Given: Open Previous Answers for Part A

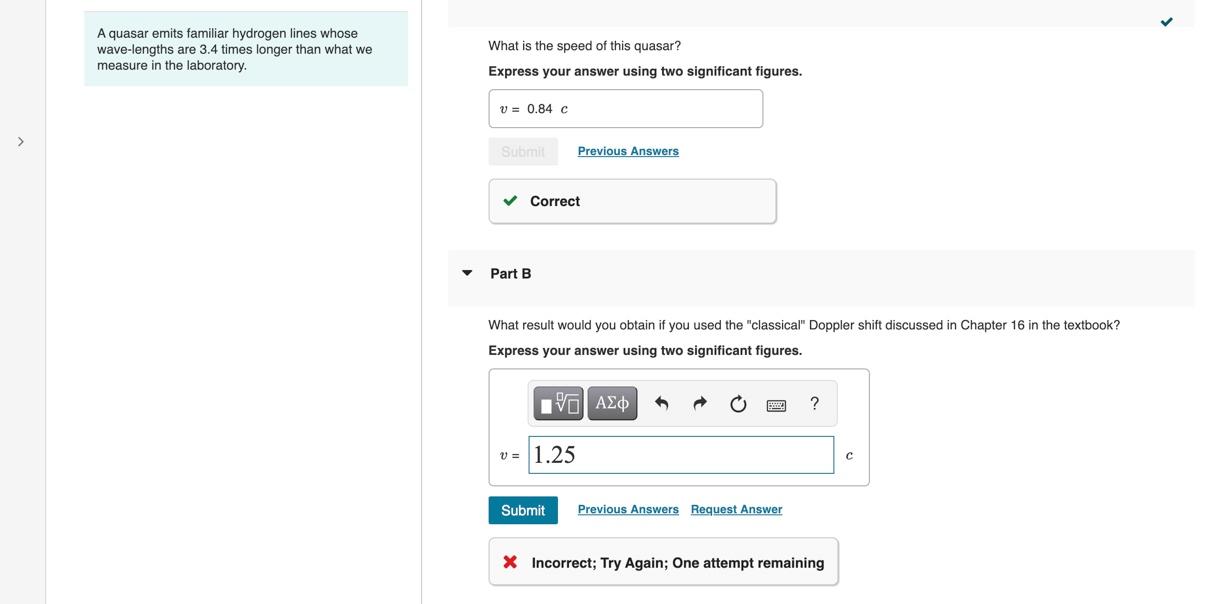Looking at the screenshot, I should tap(628, 151).
